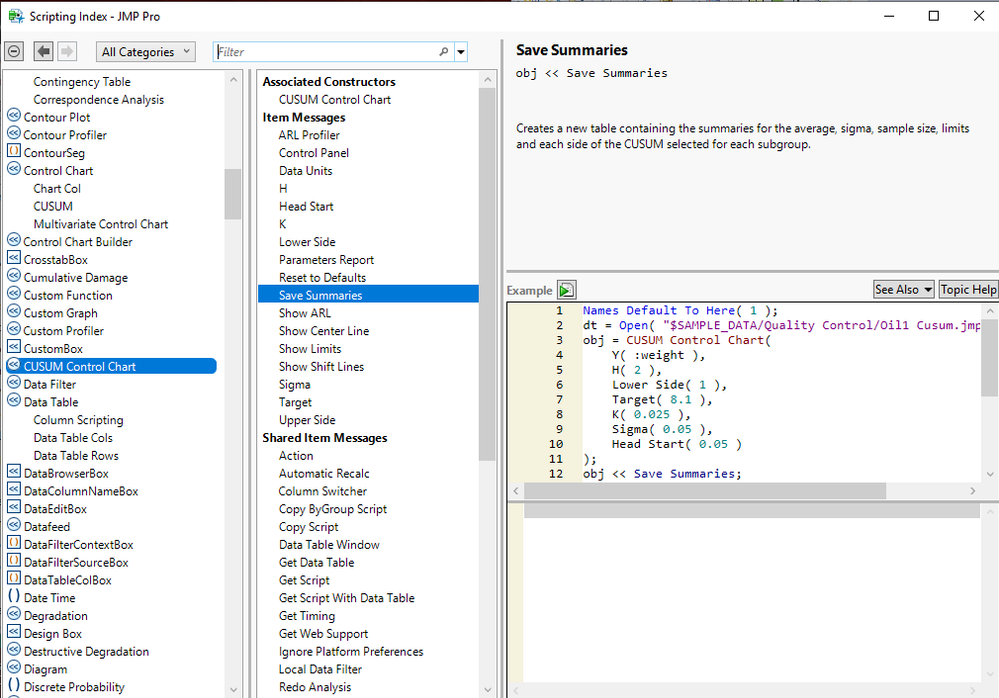This screenshot has height=698, width=999.
Task: Select Data Table Rows
Action: click(x=76, y=456)
